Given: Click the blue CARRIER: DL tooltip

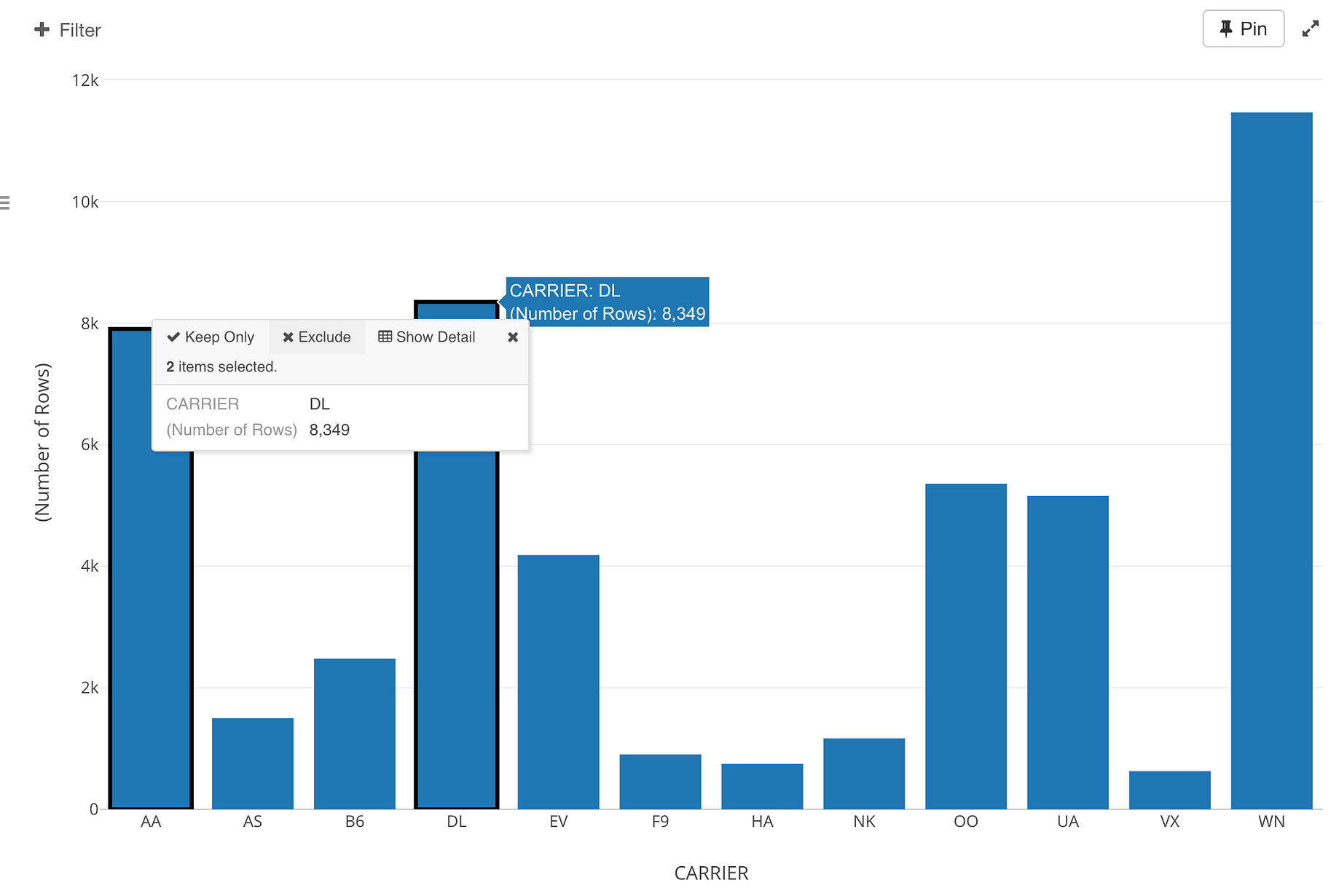Looking at the screenshot, I should pyautogui.click(x=608, y=302).
